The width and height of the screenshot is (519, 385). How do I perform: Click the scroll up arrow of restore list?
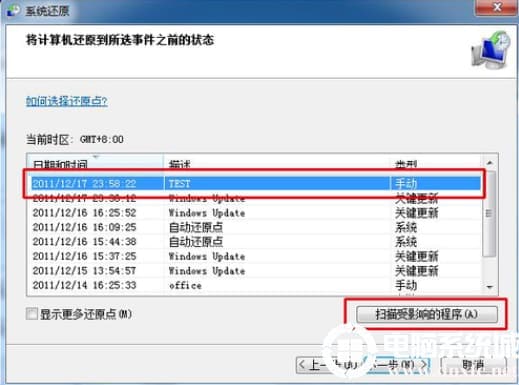click(490, 163)
